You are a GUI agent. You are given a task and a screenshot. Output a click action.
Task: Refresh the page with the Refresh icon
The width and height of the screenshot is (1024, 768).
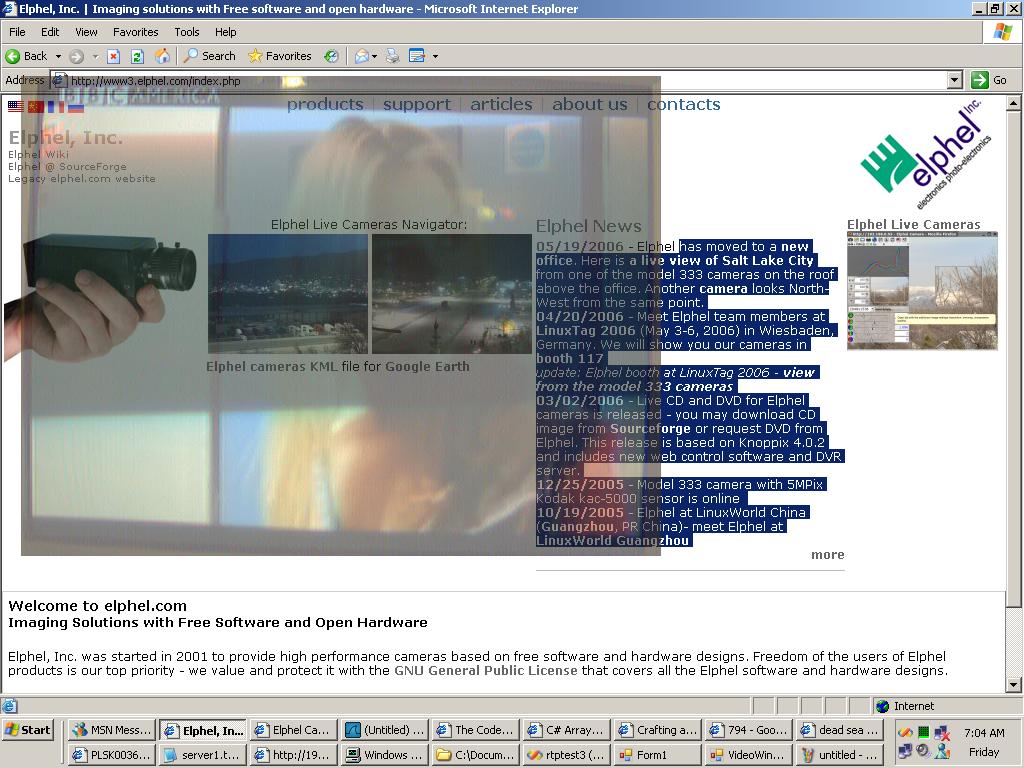[x=137, y=56]
